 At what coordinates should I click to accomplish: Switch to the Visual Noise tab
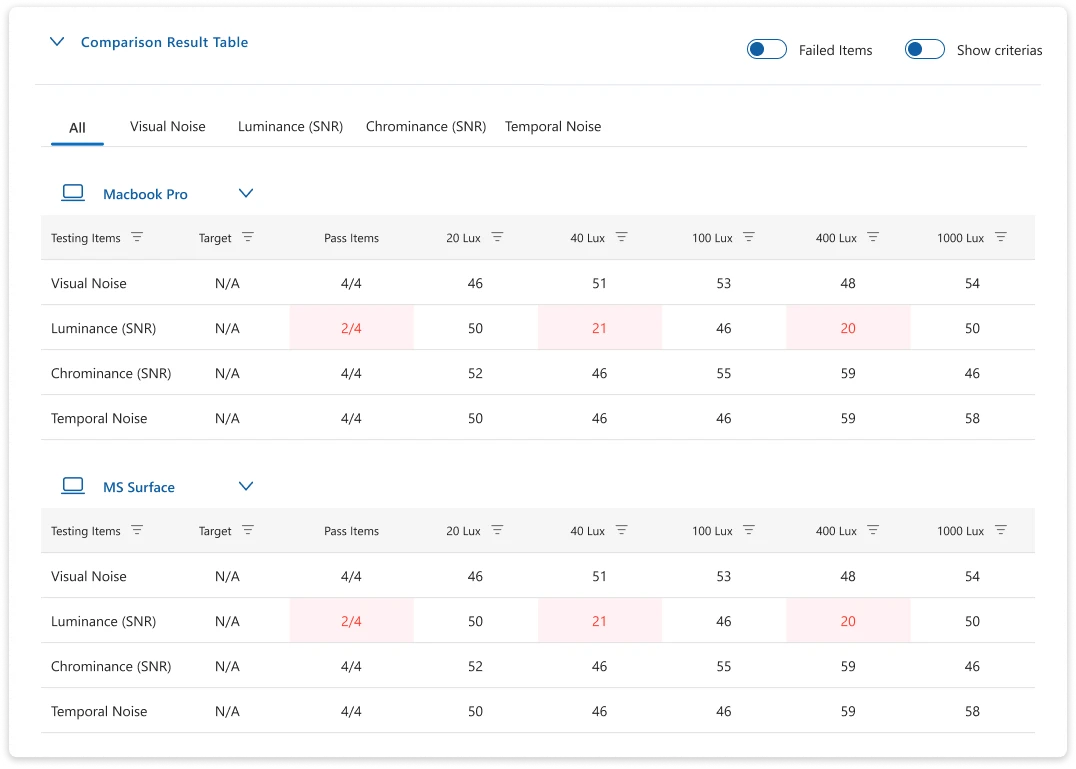click(167, 126)
